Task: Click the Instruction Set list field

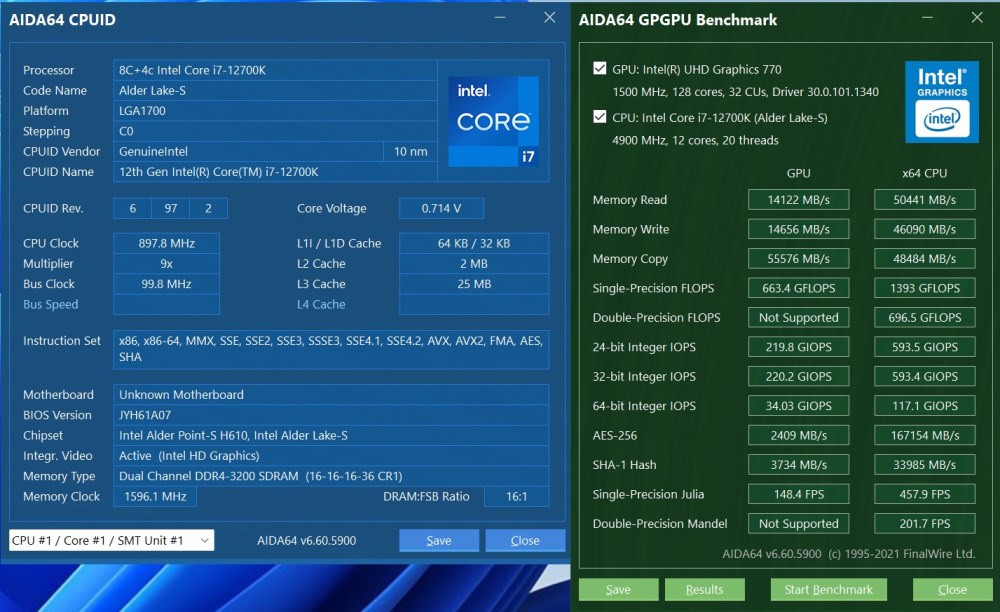Action: pyautogui.click(x=331, y=349)
